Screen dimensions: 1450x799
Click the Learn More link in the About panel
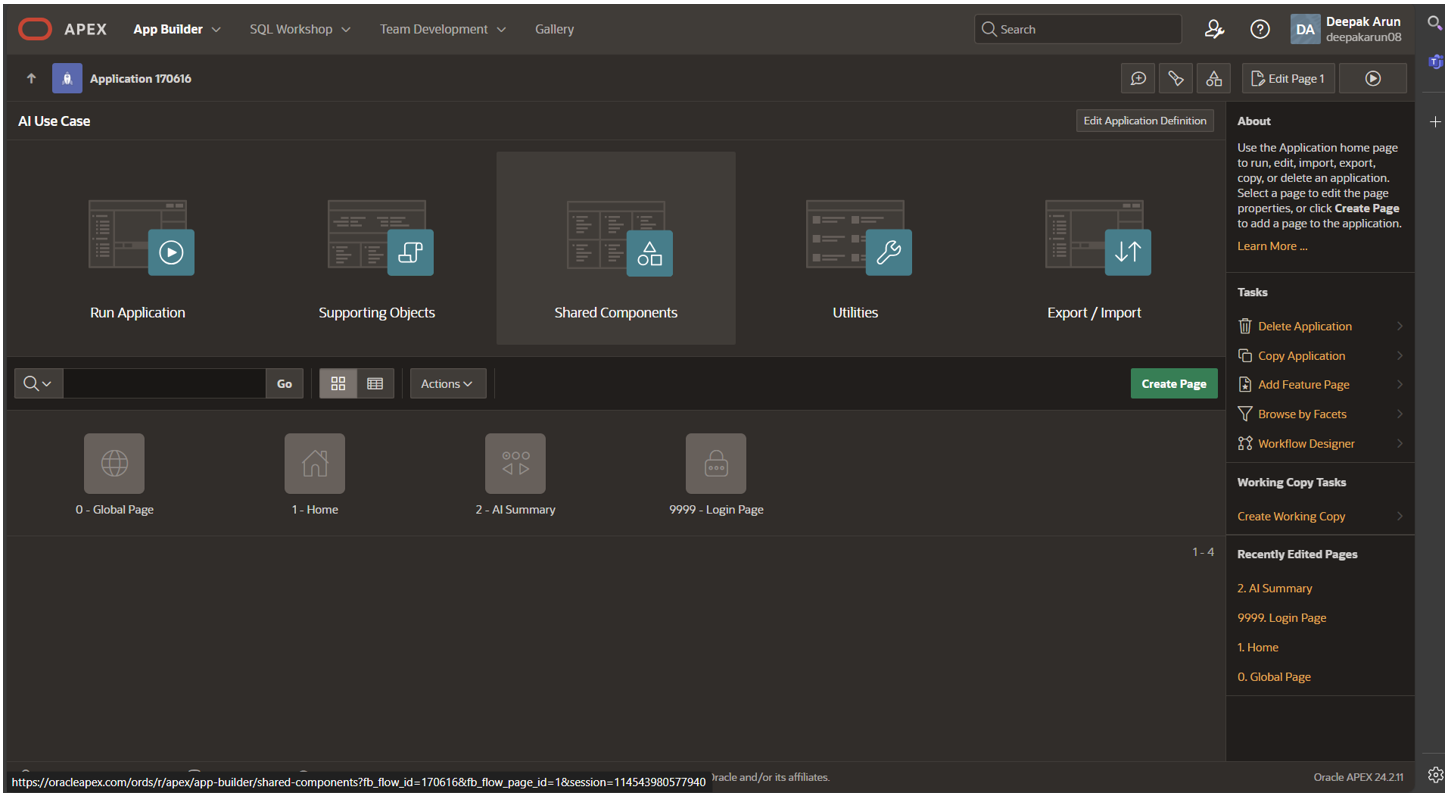coord(1271,246)
